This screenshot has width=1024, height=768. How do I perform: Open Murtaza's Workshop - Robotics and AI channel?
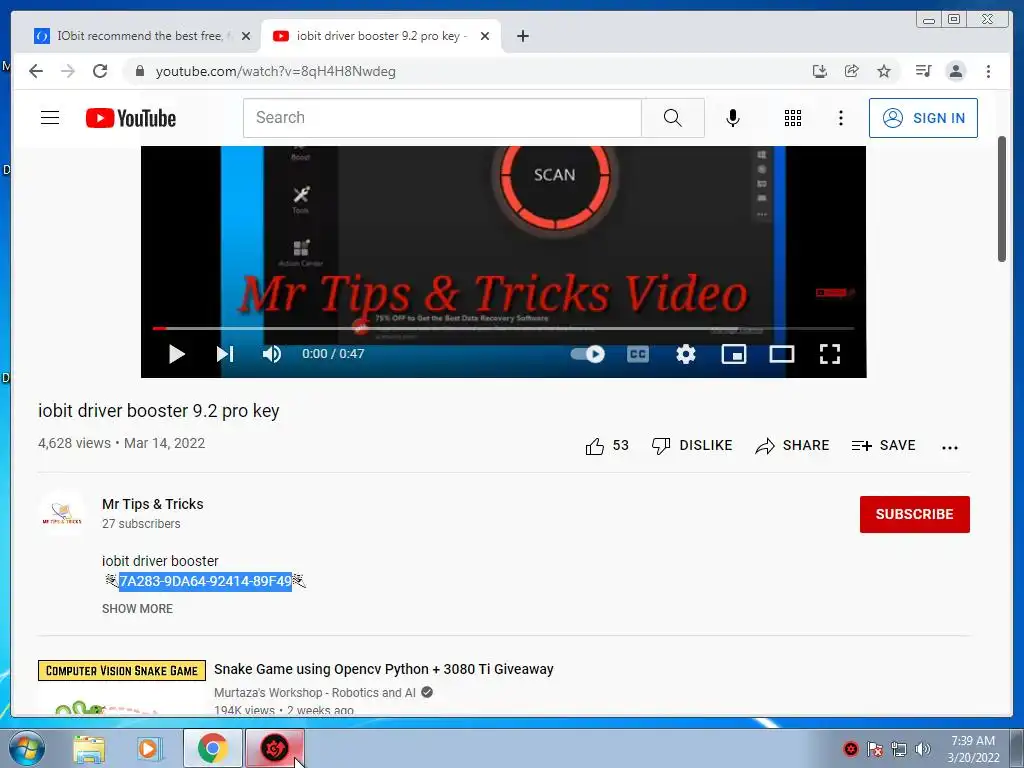[x=315, y=693]
